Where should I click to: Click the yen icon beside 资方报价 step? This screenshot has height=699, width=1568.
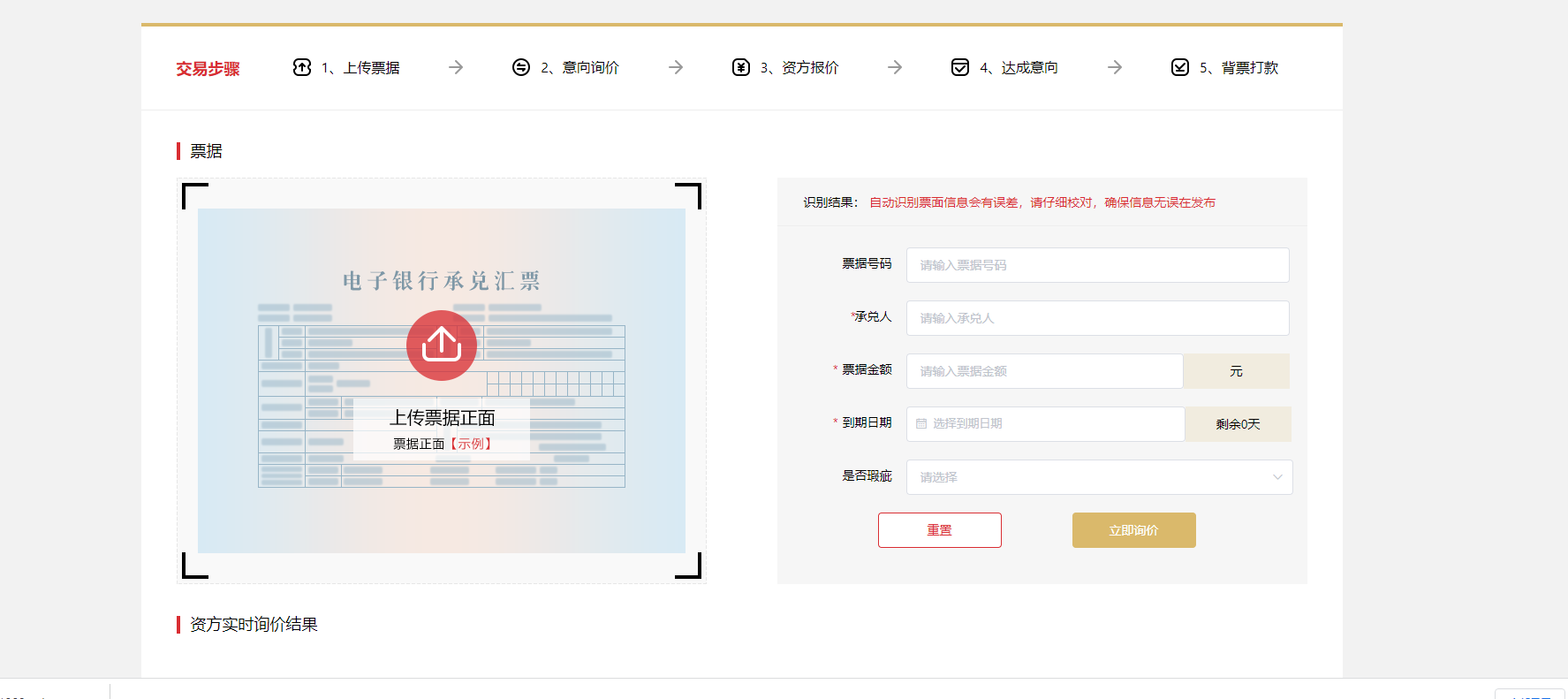(x=741, y=67)
